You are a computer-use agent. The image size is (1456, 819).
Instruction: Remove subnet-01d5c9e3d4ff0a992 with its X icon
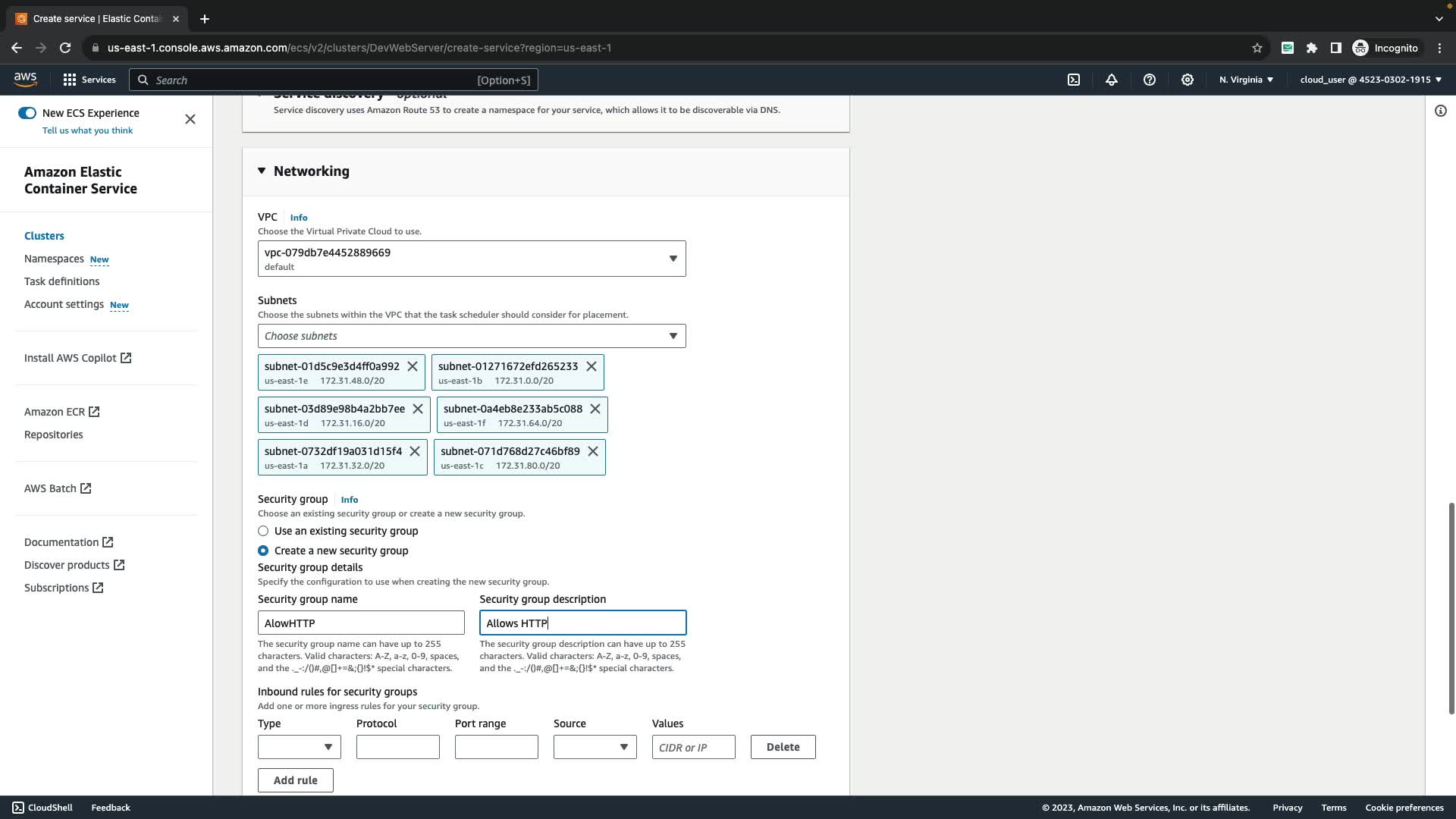point(413,366)
